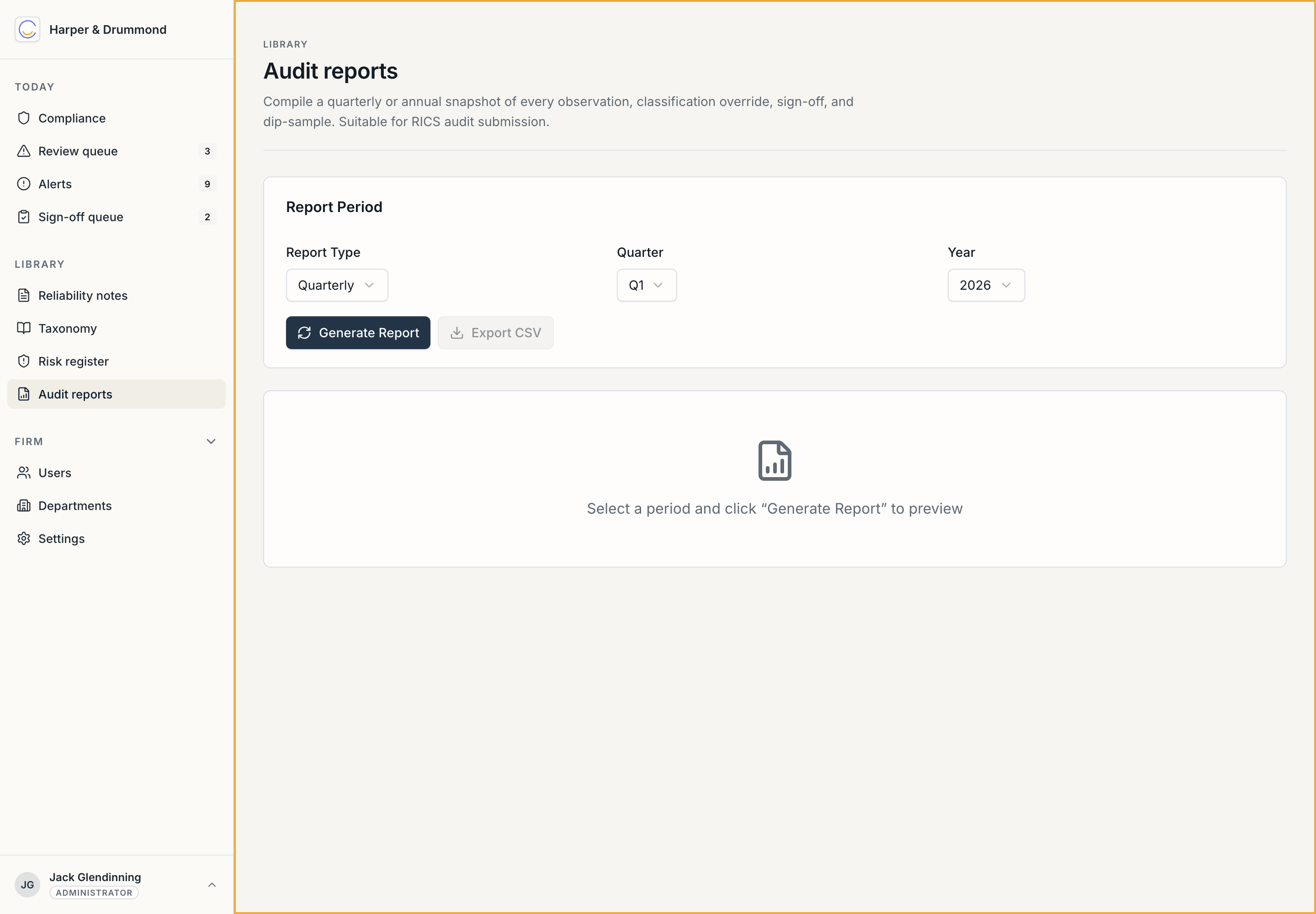Click the FIRM sidebar section heading

point(29,441)
